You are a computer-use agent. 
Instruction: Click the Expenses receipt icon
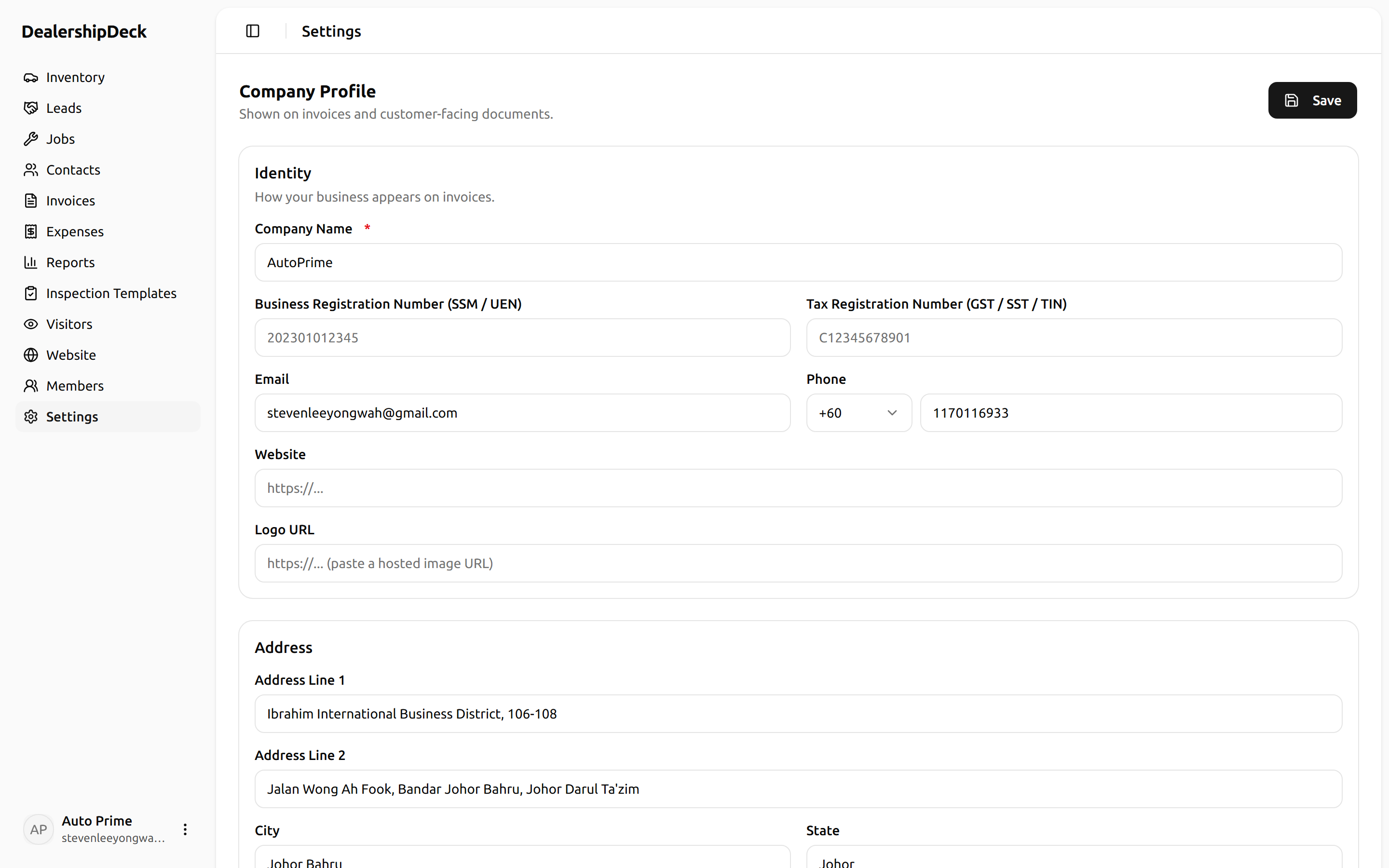pos(31,231)
